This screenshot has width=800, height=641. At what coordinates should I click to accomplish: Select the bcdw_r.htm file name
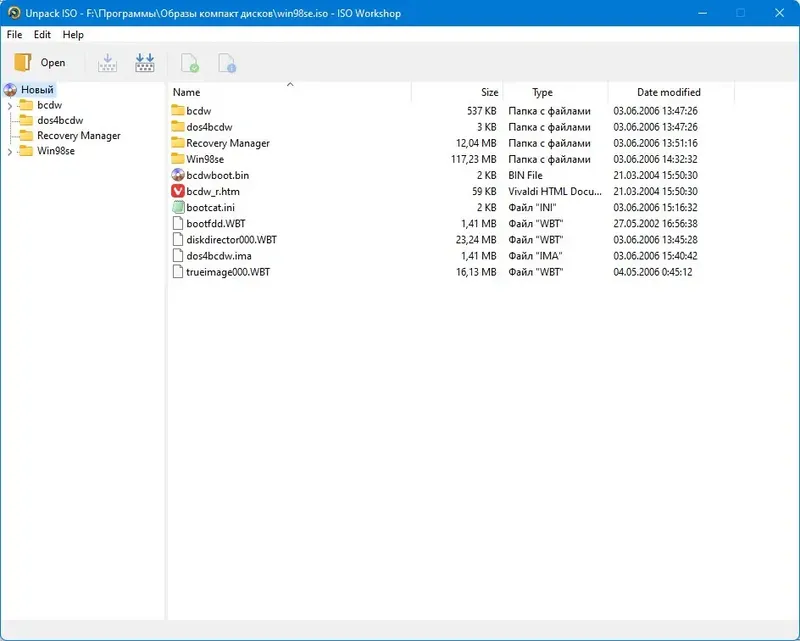(213, 191)
